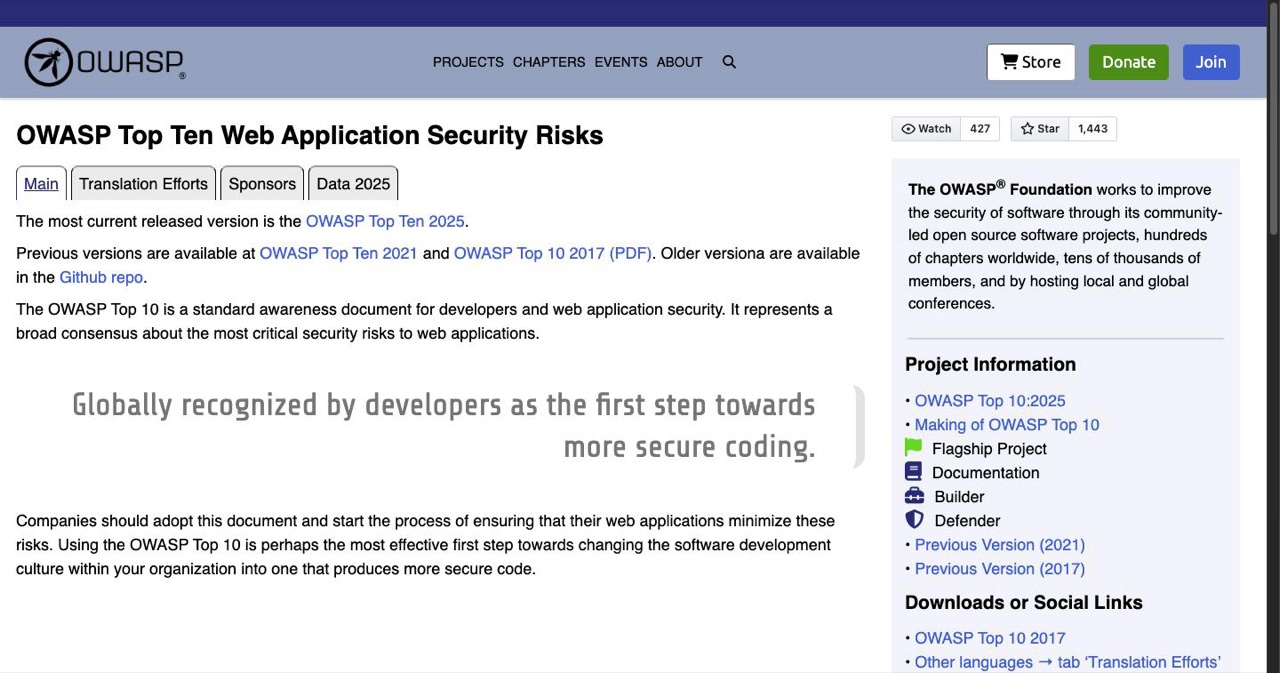Open Previous Version (2021) link
The width and height of the screenshot is (1280, 673).
pyautogui.click(x=1000, y=544)
